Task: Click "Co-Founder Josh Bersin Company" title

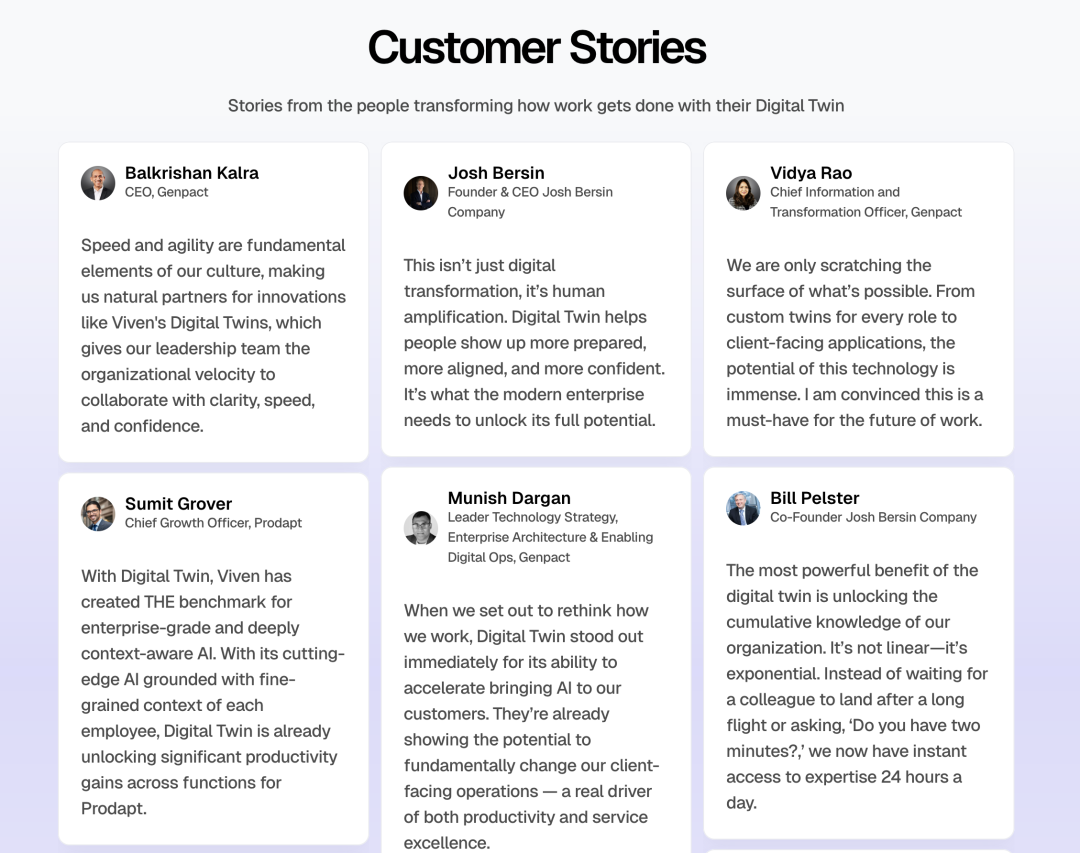Action: (x=873, y=517)
